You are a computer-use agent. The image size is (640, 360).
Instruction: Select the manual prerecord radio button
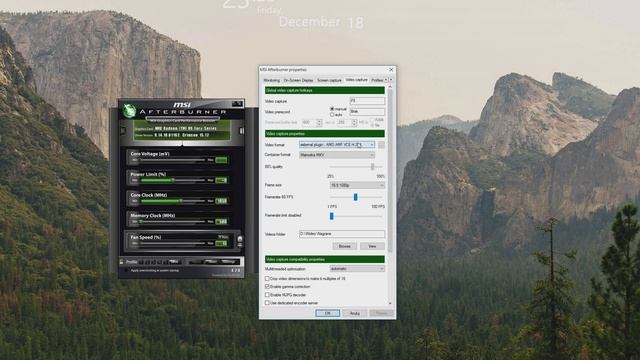point(332,109)
